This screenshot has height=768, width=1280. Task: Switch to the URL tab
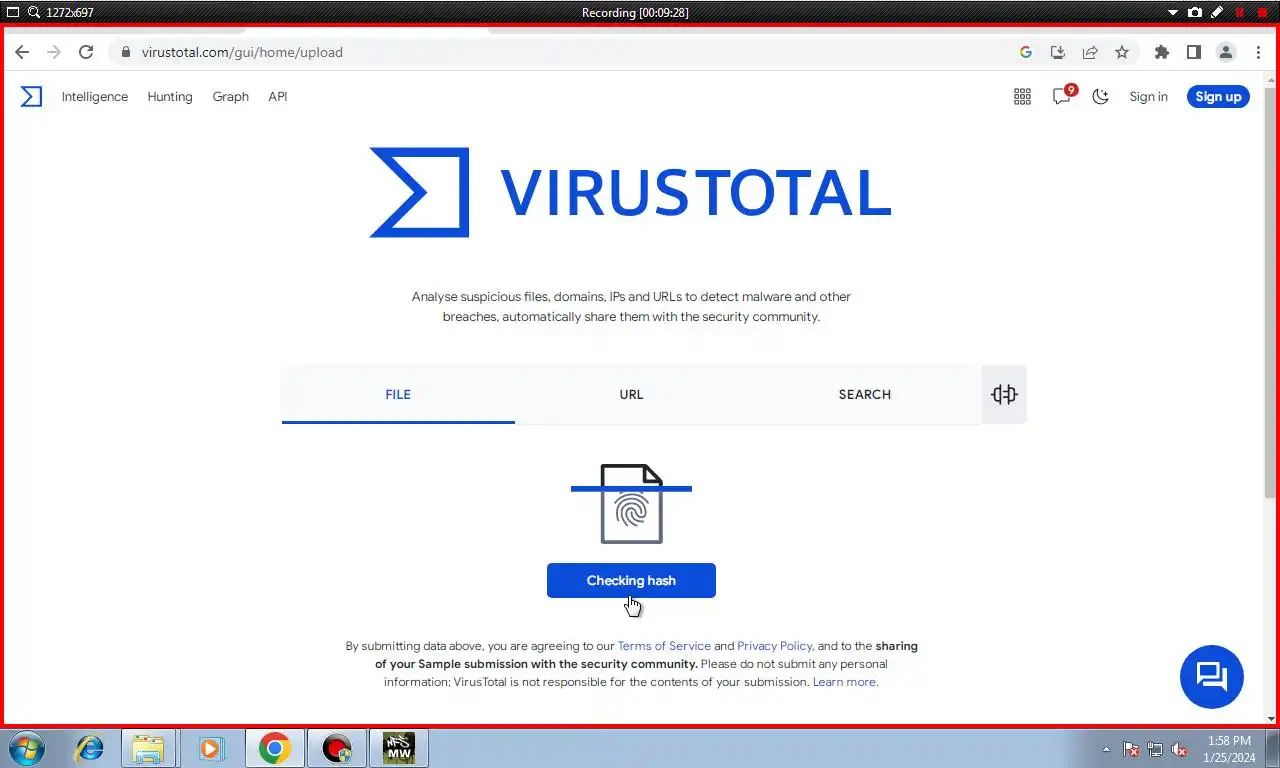631,394
